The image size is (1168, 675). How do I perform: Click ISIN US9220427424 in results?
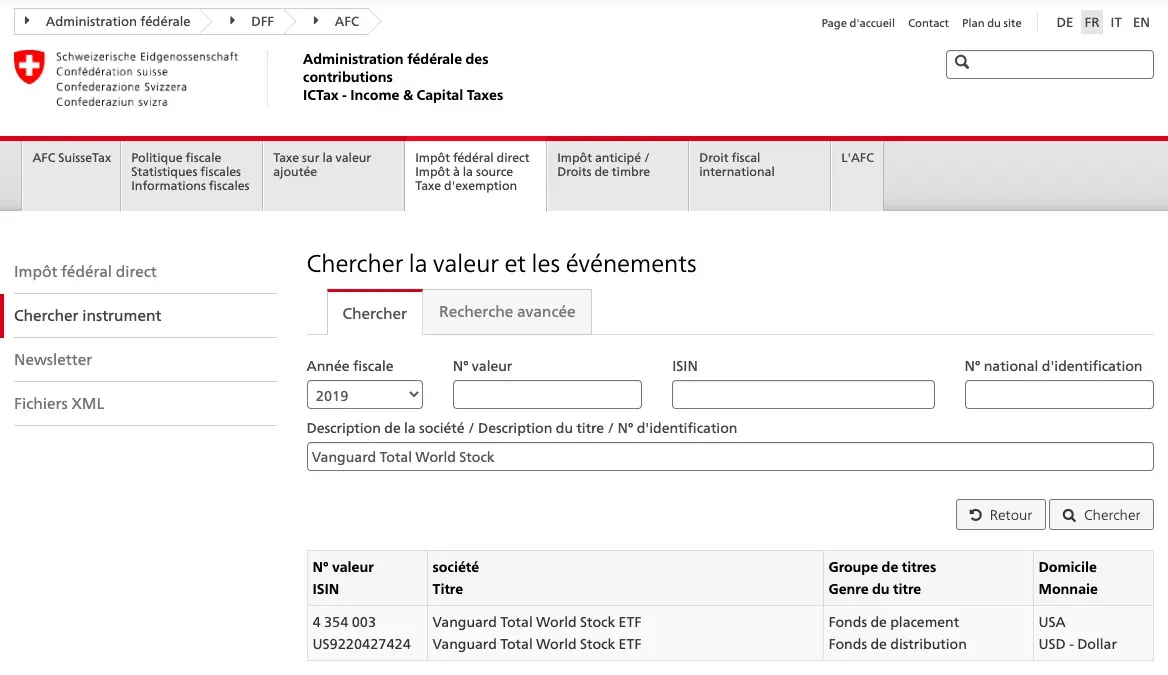click(361, 644)
